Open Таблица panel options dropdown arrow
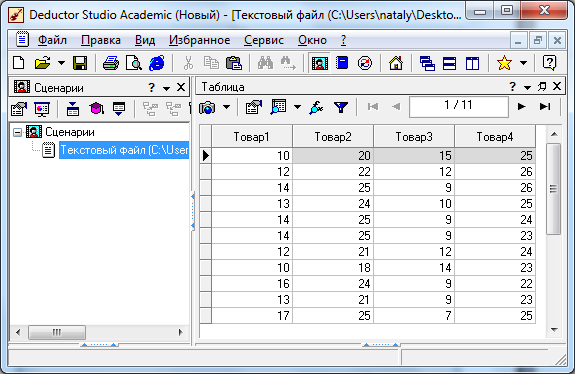This screenshot has height=374, width=575. tap(527, 87)
